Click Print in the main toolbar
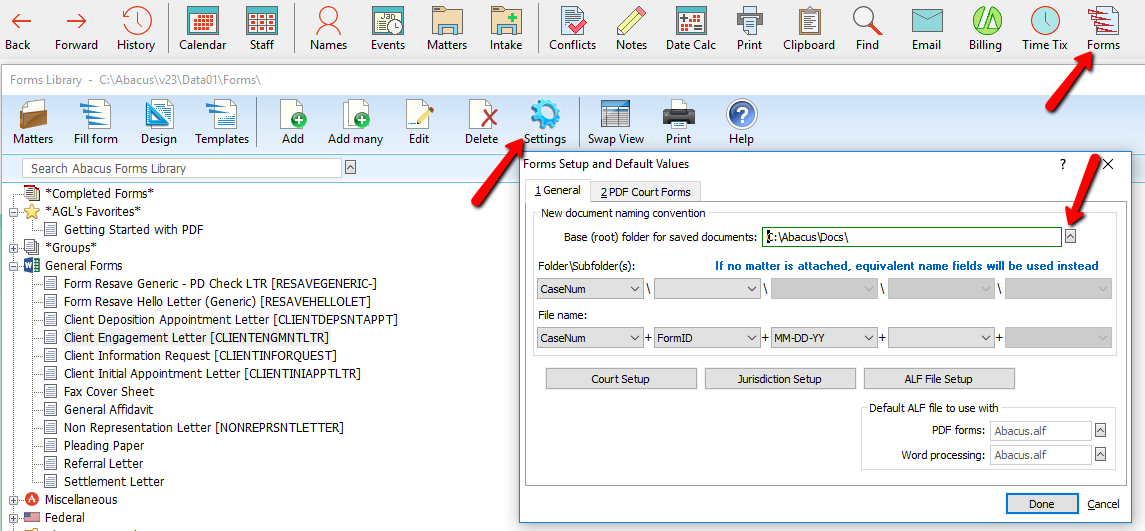Image resolution: width=1145 pixels, height=531 pixels. tap(749, 28)
